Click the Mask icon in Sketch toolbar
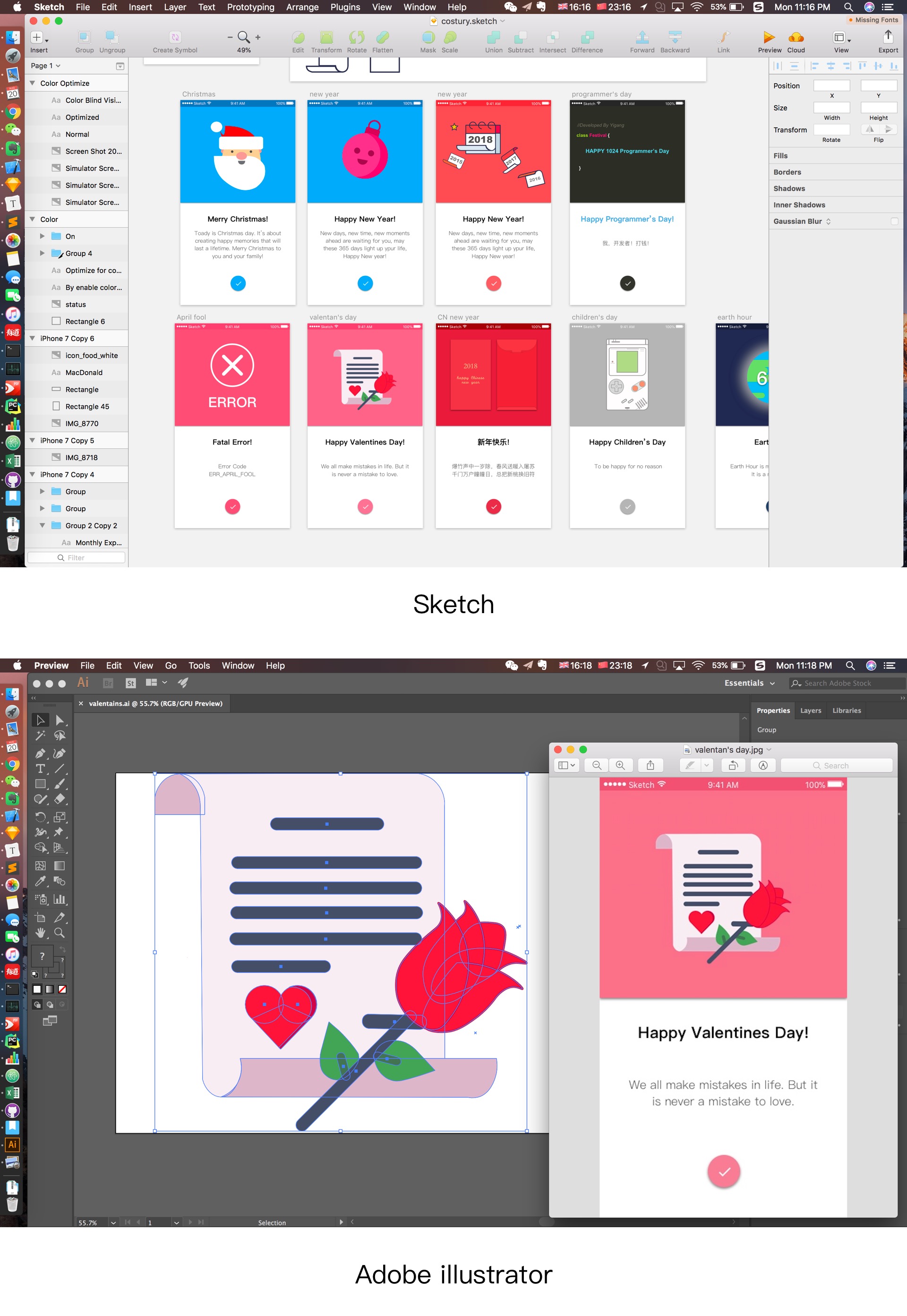 (x=428, y=37)
